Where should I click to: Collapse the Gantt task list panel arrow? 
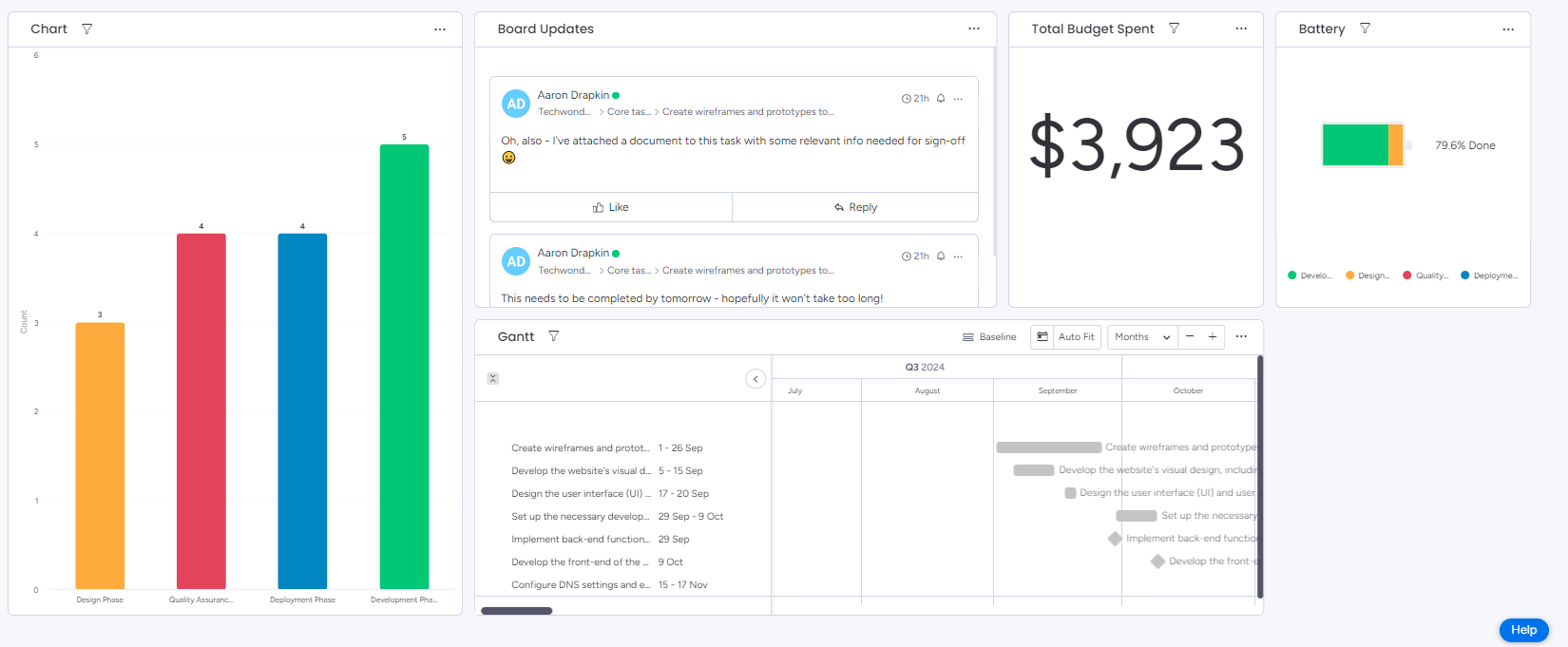click(755, 379)
